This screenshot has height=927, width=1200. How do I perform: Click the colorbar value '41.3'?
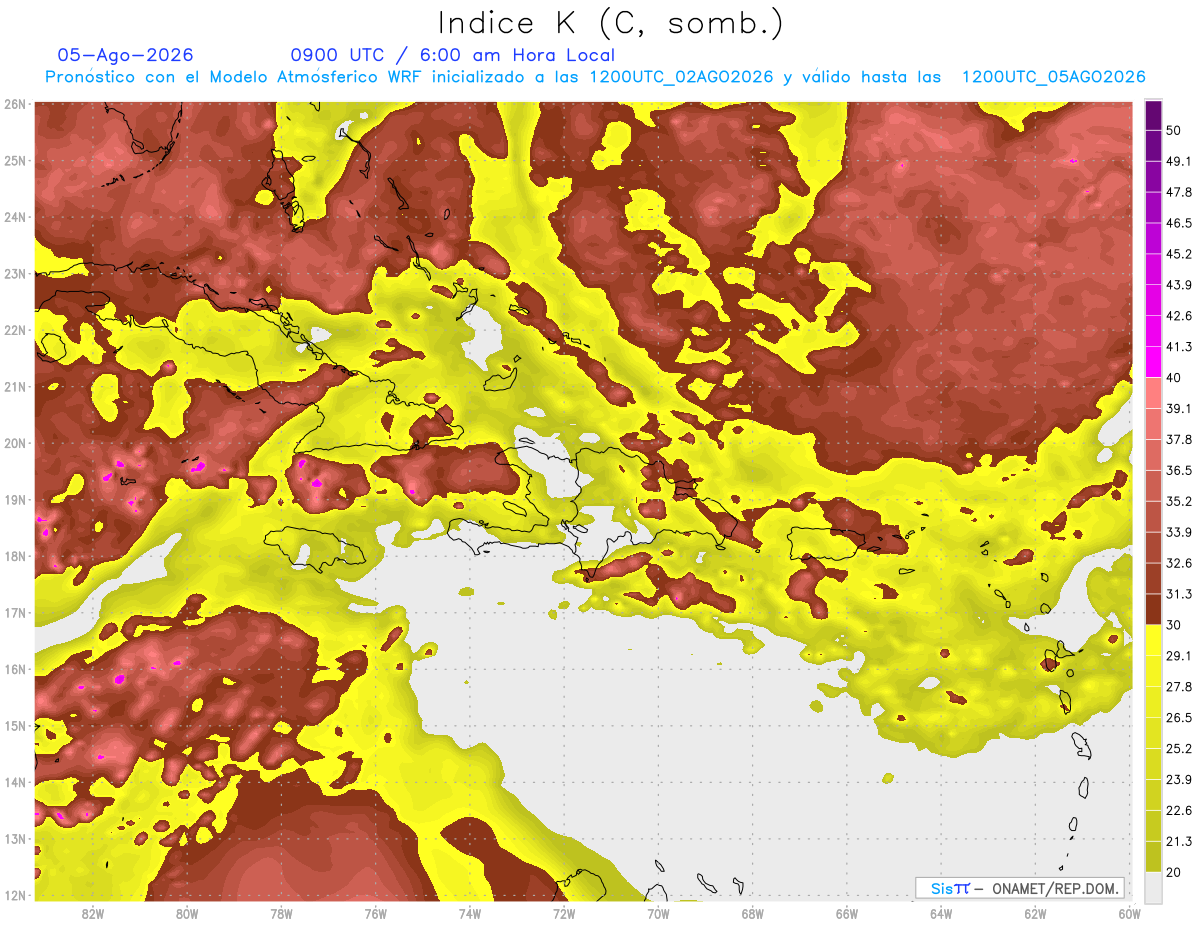point(1179,347)
